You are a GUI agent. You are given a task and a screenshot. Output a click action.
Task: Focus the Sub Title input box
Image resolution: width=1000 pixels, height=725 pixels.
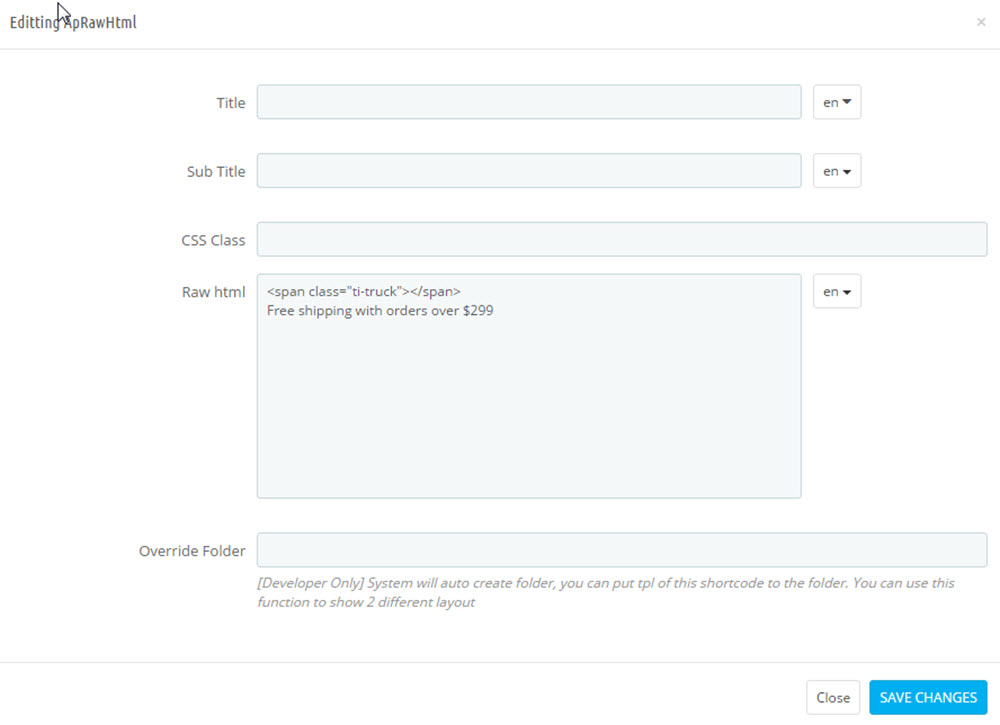[x=528, y=171]
